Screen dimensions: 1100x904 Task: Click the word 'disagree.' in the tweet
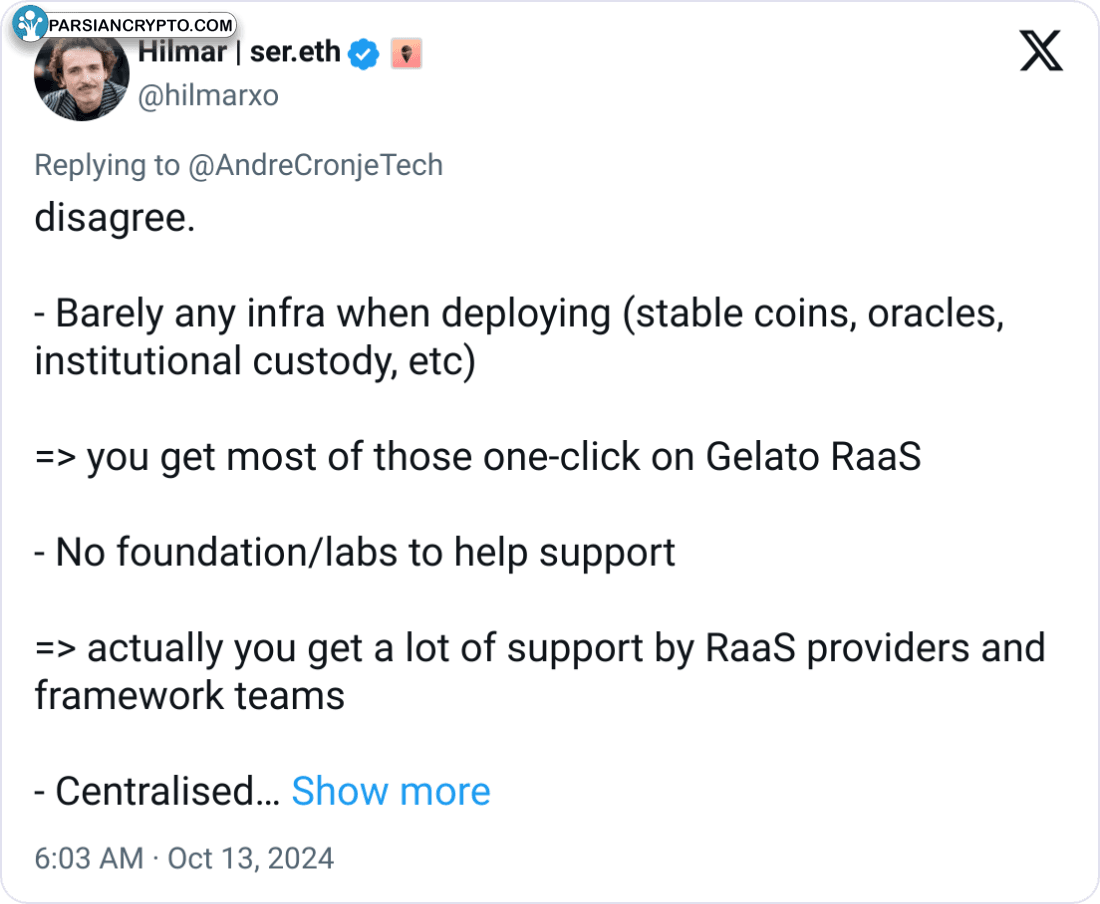tap(114, 217)
